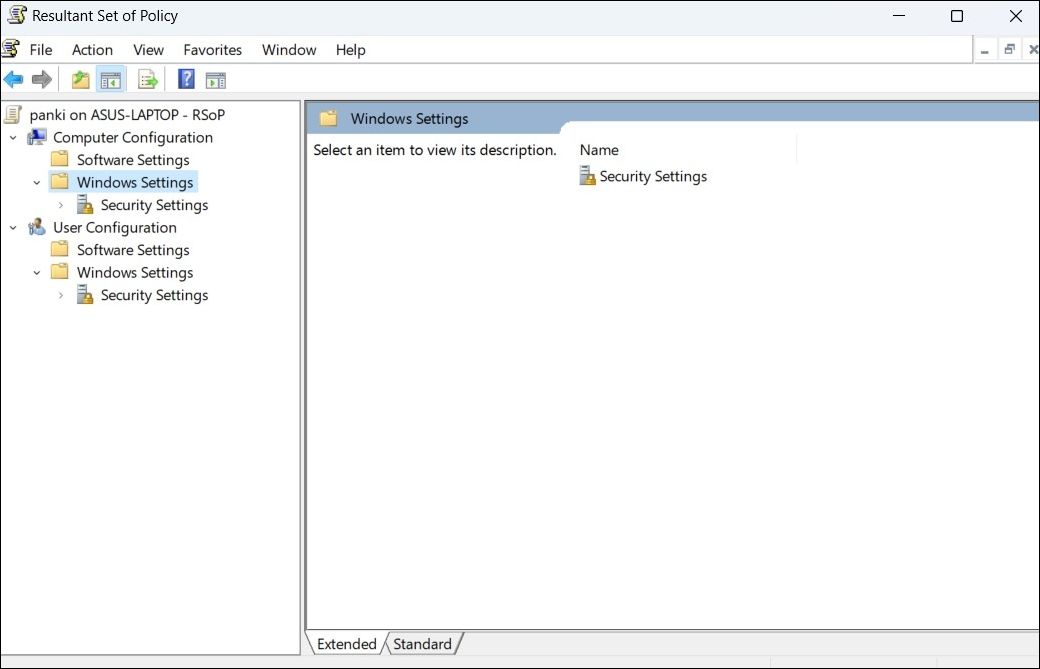Switch to the Extended tab
Viewport: 1040px width, 669px height.
pos(346,644)
